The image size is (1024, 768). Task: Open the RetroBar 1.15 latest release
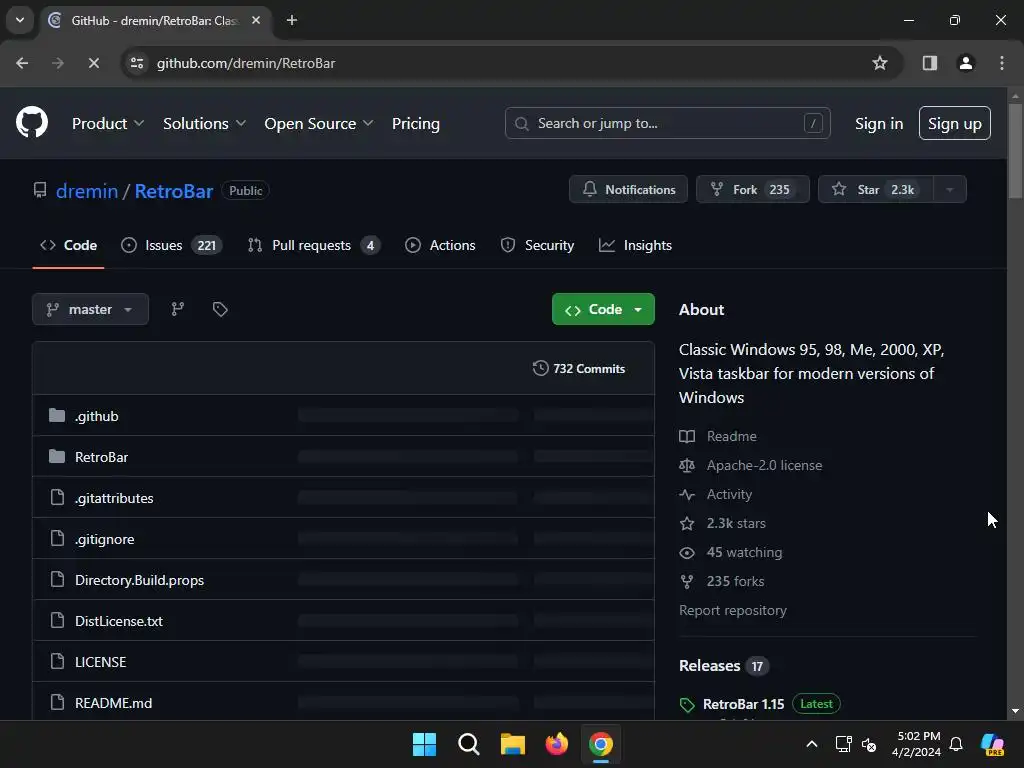(x=743, y=704)
